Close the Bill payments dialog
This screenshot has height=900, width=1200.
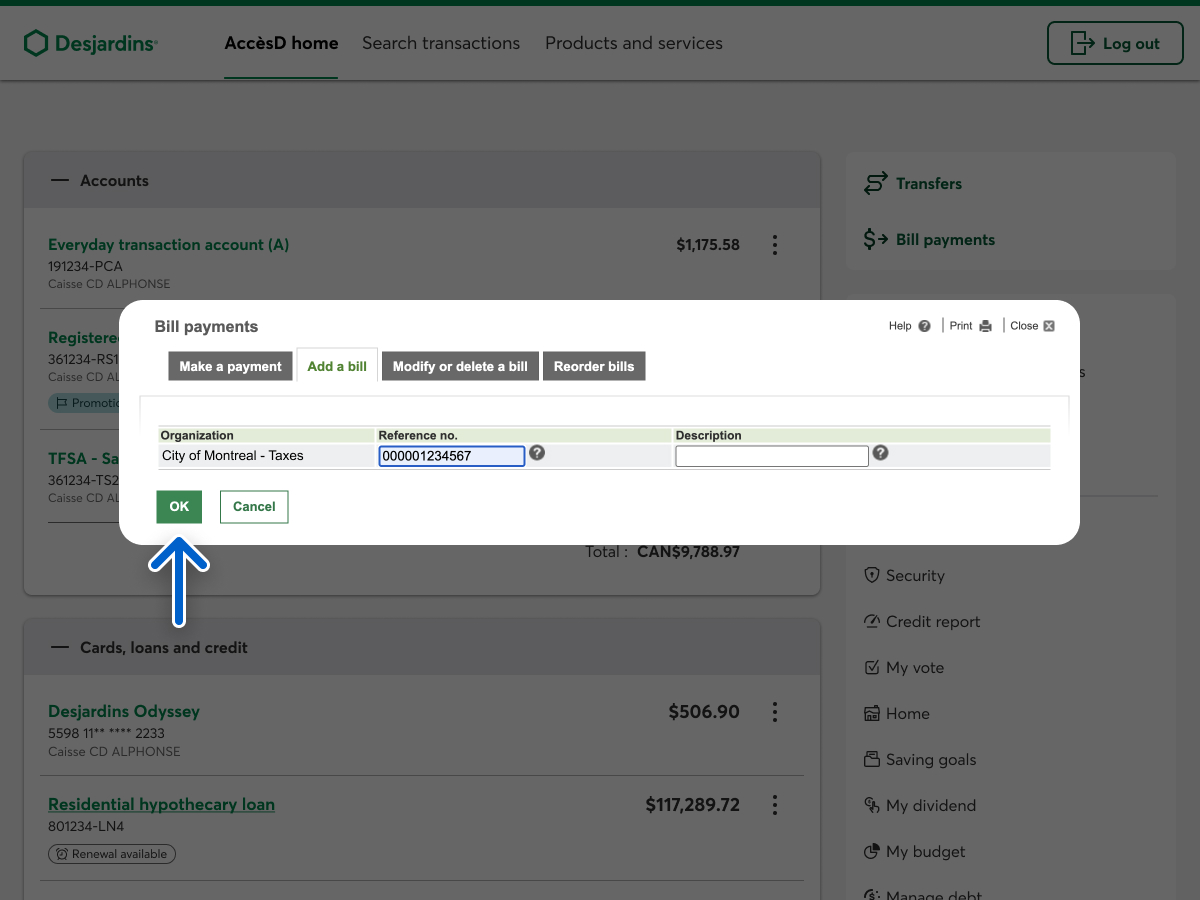[x=1048, y=326]
